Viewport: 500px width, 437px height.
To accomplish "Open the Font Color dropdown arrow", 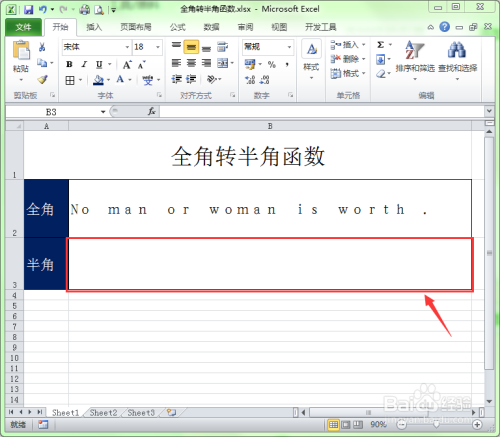I will tap(130, 80).
